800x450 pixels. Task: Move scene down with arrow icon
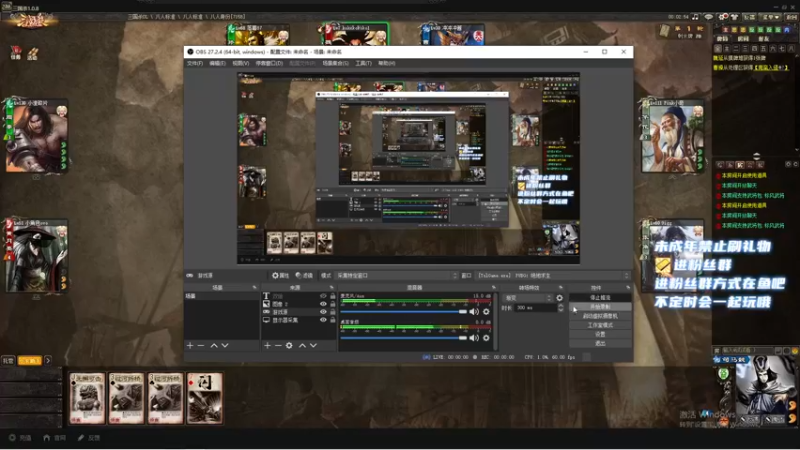225,345
